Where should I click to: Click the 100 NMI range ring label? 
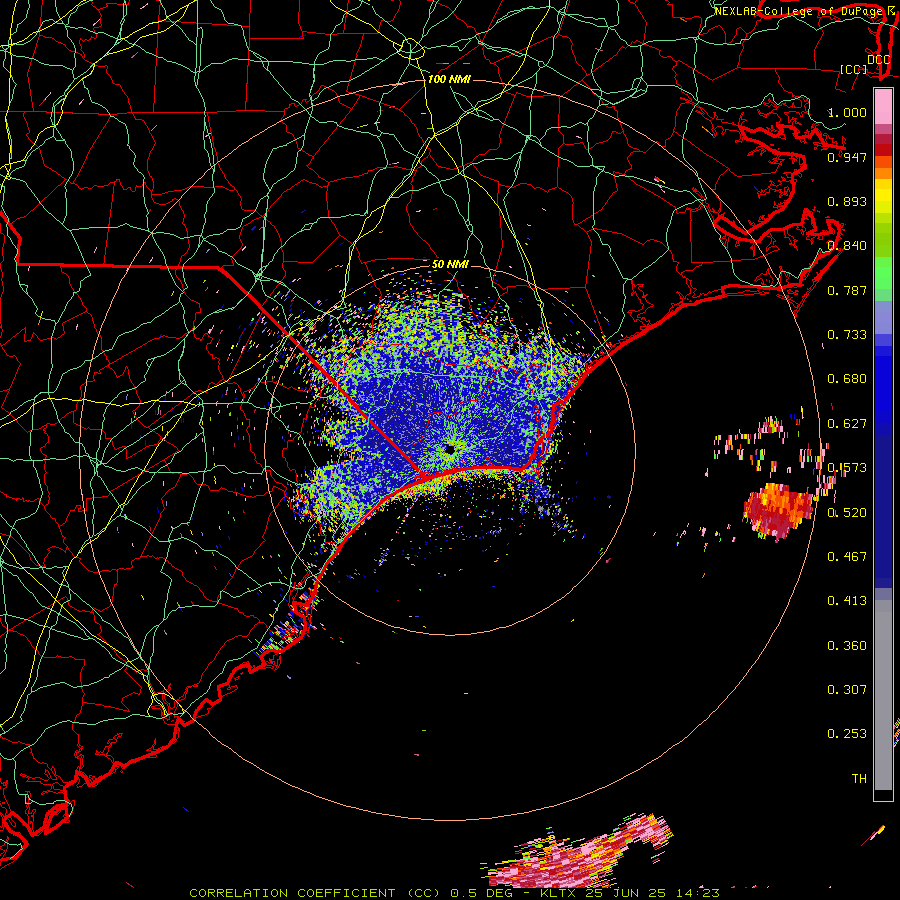[x=449, y=79]
